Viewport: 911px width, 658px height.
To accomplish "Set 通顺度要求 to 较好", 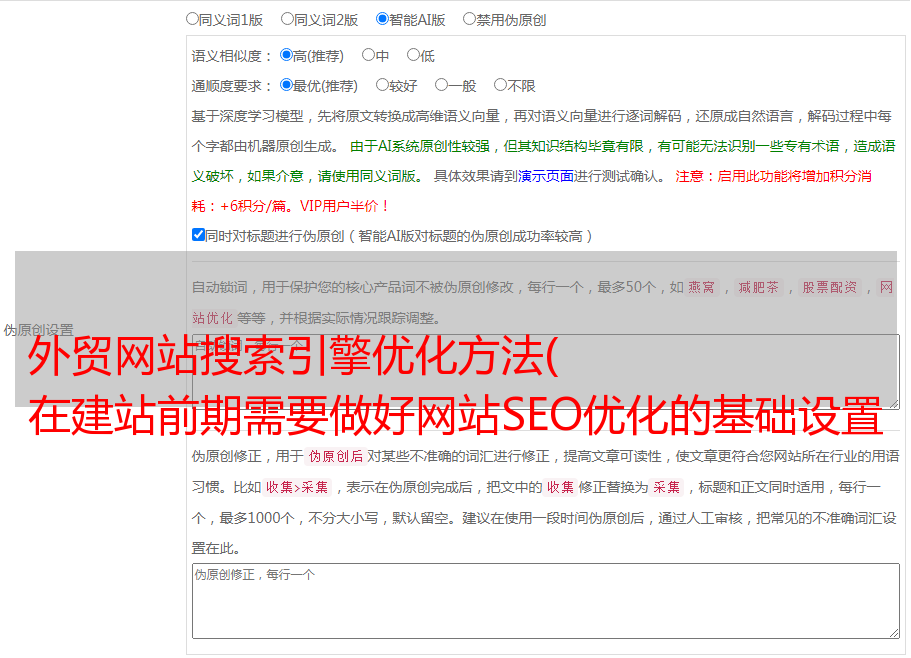I will (382, 85).
